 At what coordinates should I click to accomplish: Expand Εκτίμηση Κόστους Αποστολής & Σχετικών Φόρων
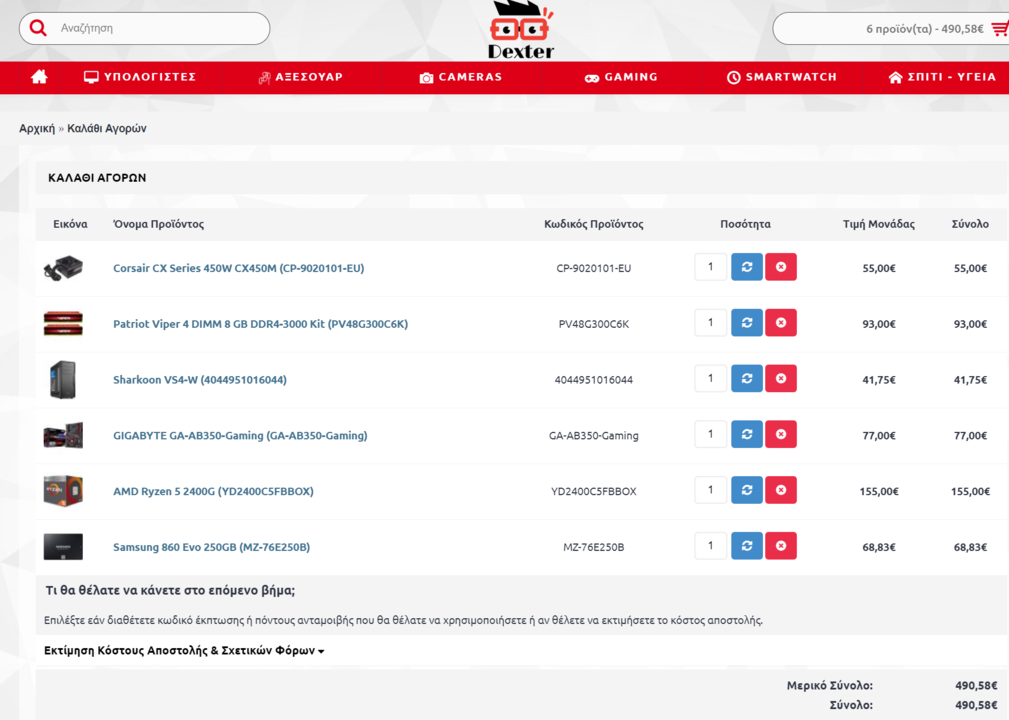(x=184, y=651)
